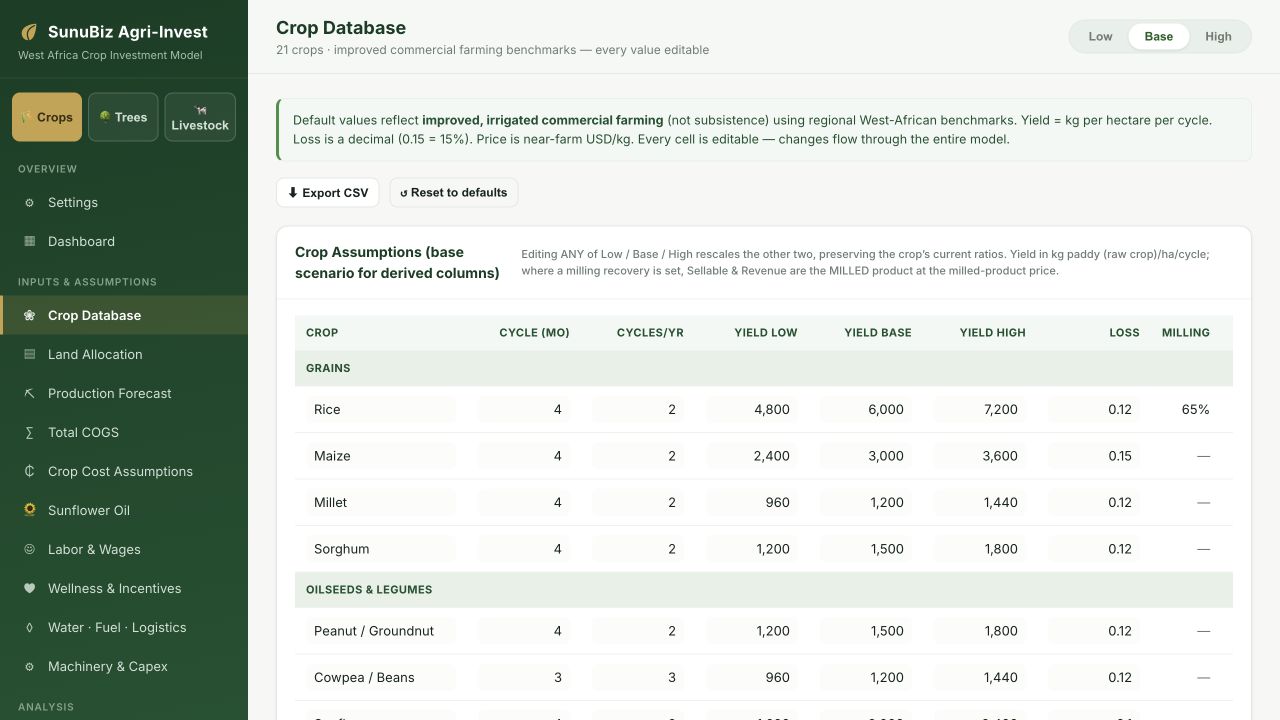Edit Sorghum cycle months field
The width and height of the screenshot is (1280, 720).
coord(524,549)
